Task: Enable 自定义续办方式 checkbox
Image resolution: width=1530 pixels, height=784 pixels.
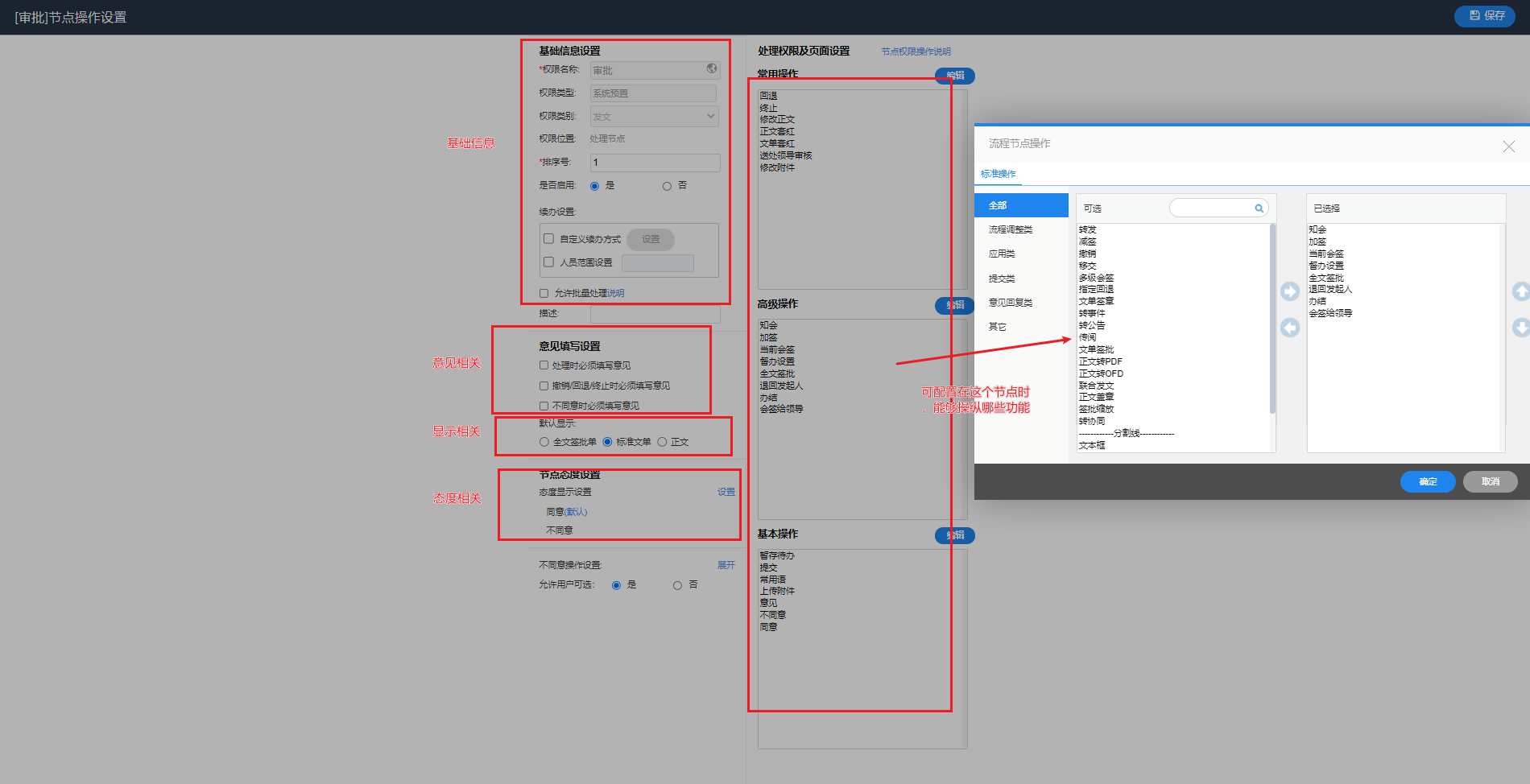Action: (548, 239)
